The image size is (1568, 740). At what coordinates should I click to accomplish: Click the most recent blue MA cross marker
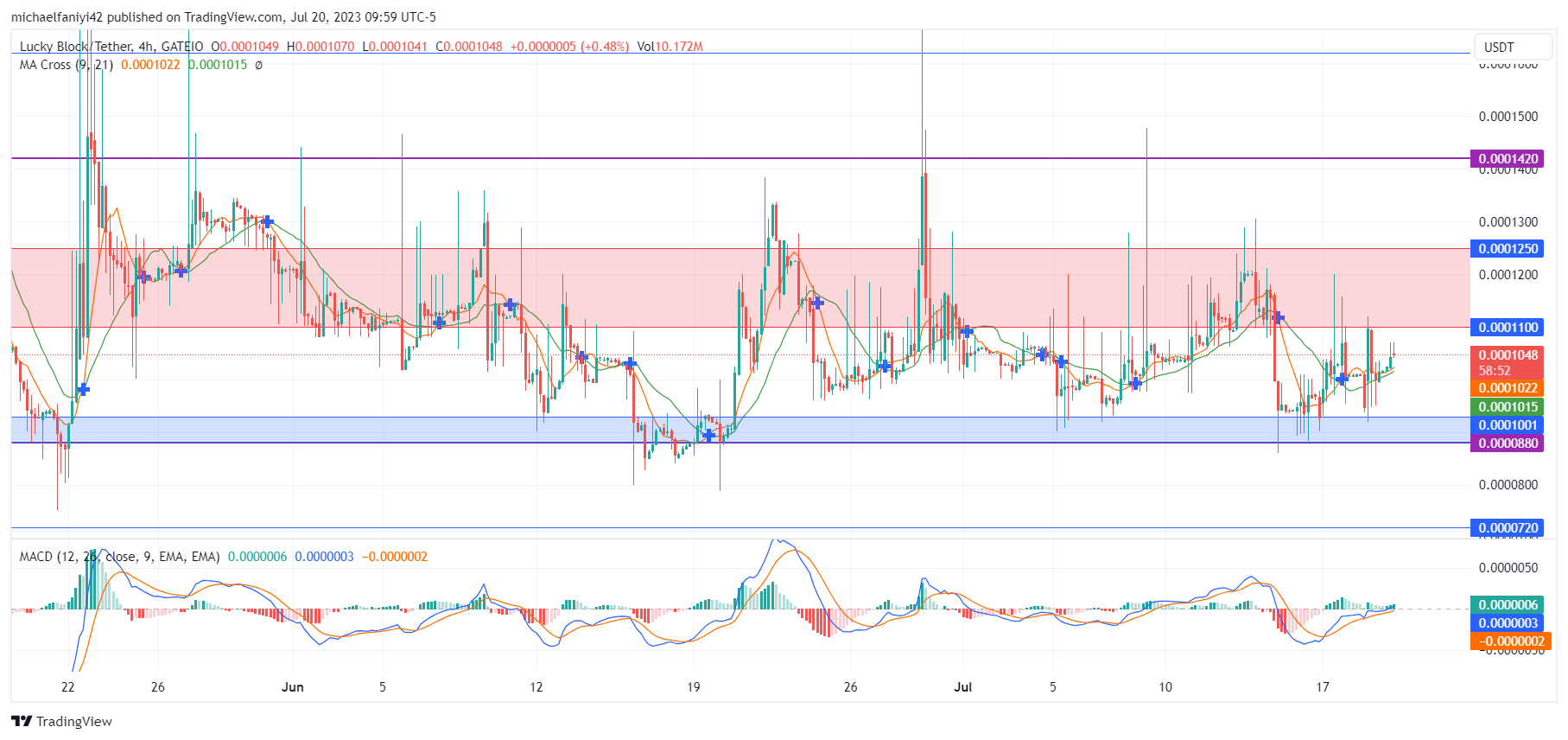(1342, 379)
